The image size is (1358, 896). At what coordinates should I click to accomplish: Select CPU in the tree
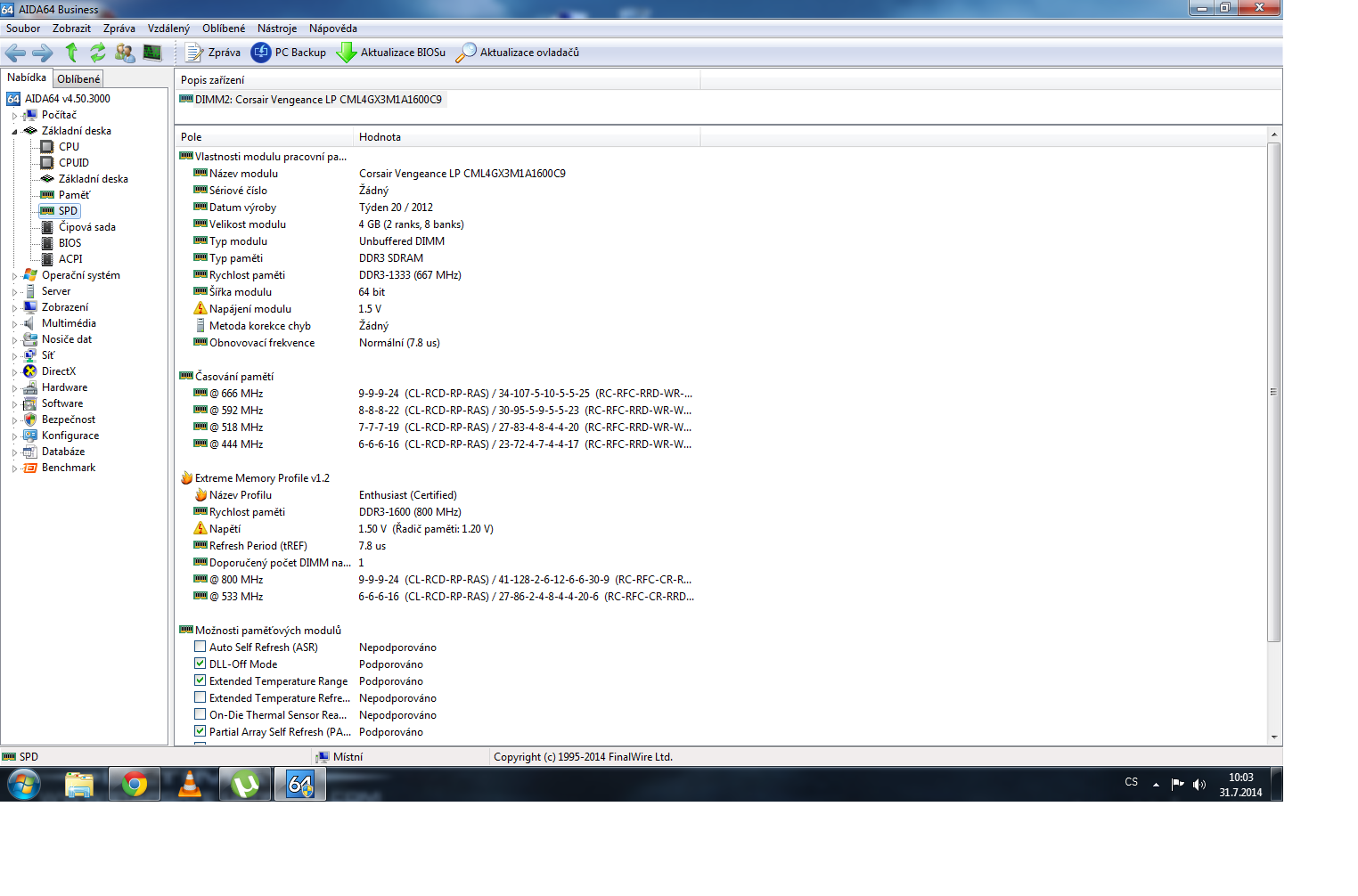coord(69,147)
